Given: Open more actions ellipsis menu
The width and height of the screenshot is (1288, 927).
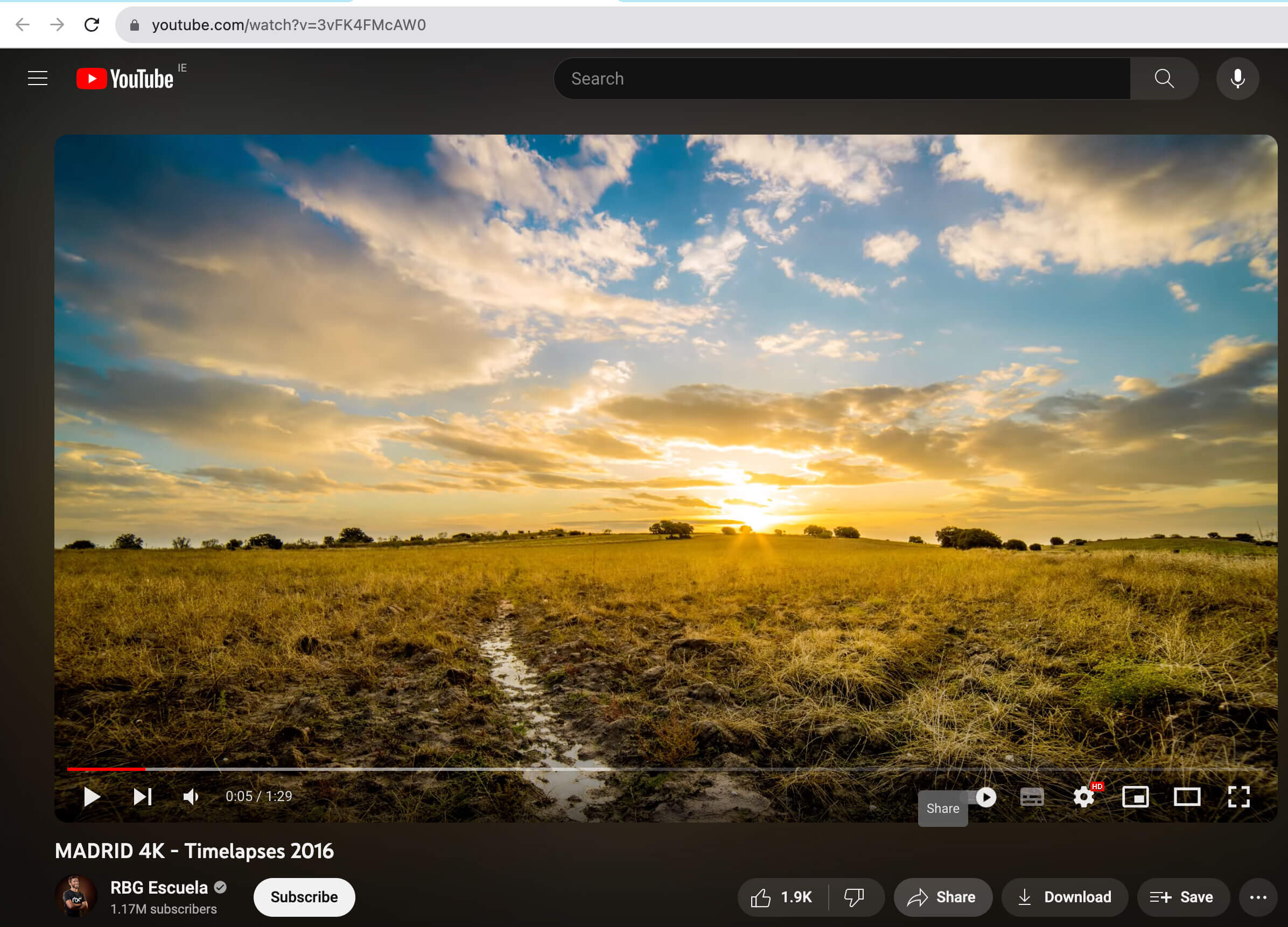Looking at the screenshot, I should click(1258, 897).
